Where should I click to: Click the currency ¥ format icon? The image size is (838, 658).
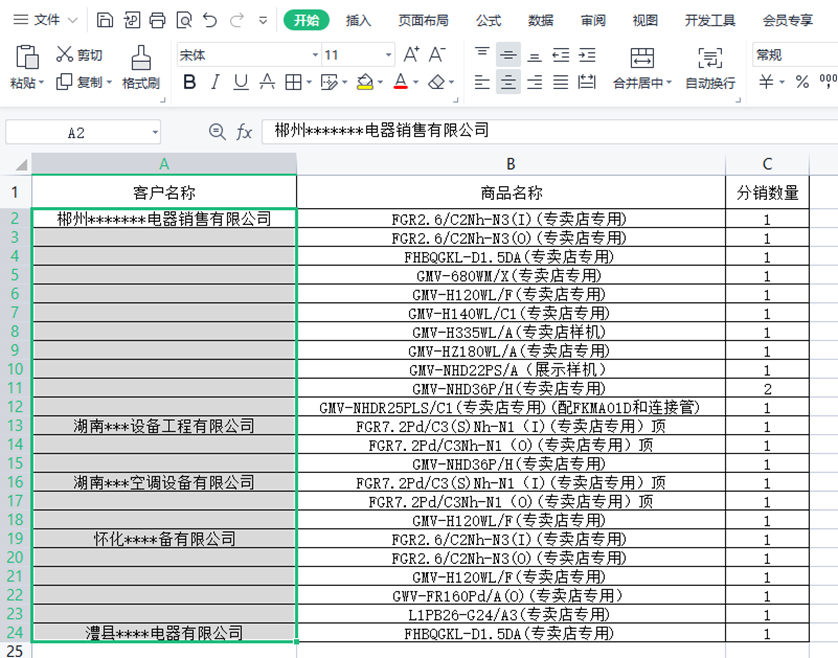pos(766,82)
